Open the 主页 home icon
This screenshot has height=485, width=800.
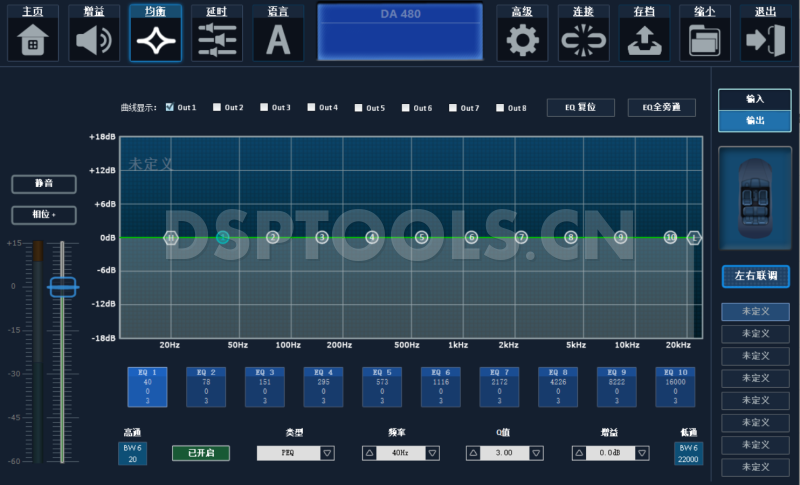33,33
